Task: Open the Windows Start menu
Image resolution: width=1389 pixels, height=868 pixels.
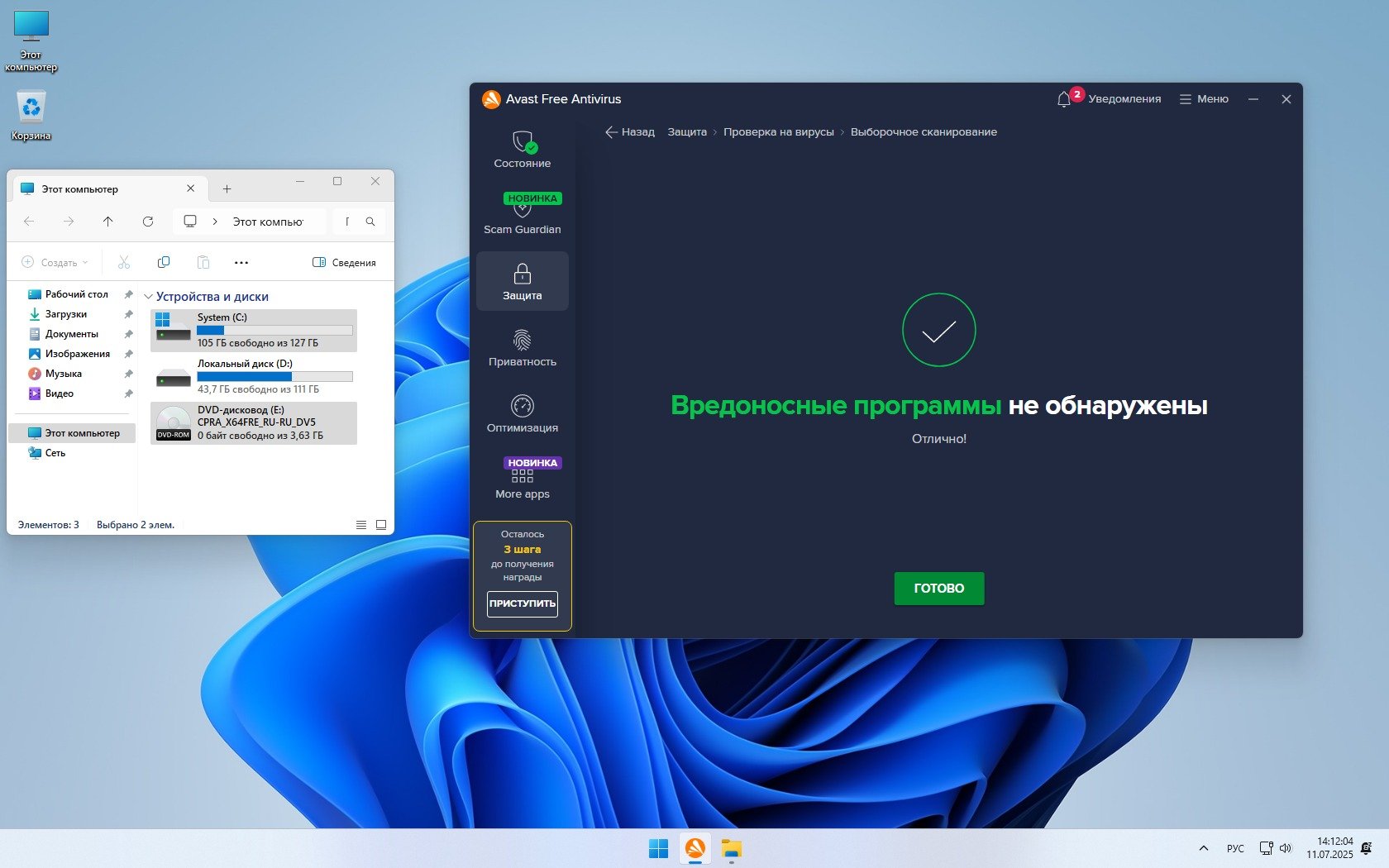Action: point(659,849)
